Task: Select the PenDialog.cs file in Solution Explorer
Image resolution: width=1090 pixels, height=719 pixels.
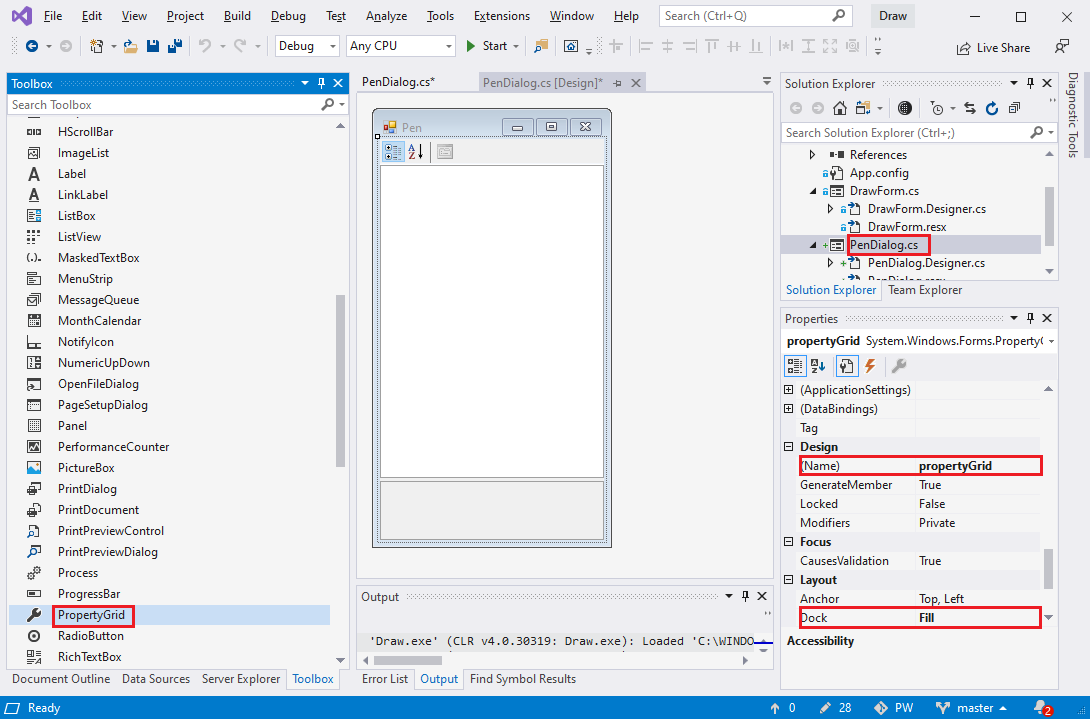Action: [x=884, y=245]
